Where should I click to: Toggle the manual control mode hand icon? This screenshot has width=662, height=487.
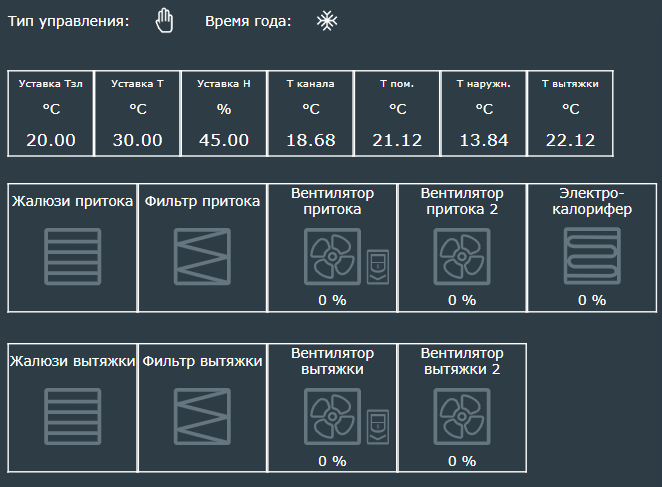pyautogui.click(x=164, y=21)
